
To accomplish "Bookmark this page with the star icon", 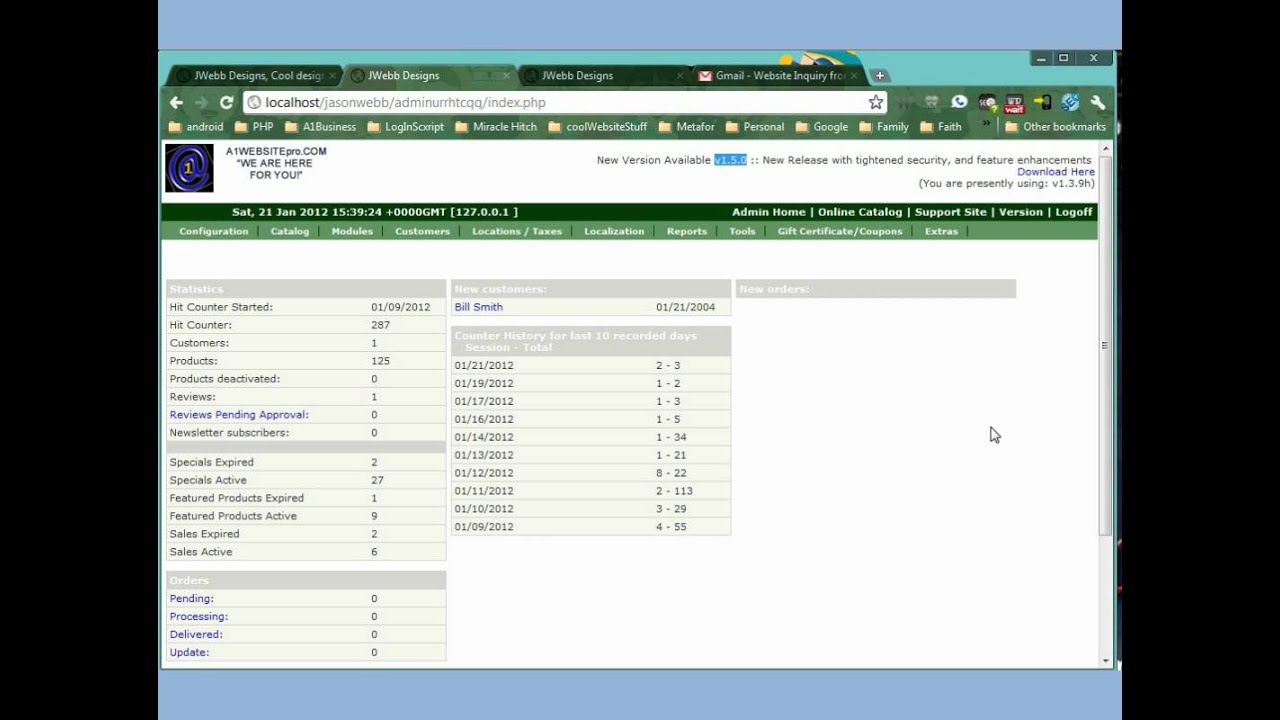I will (x=876, y=102).
